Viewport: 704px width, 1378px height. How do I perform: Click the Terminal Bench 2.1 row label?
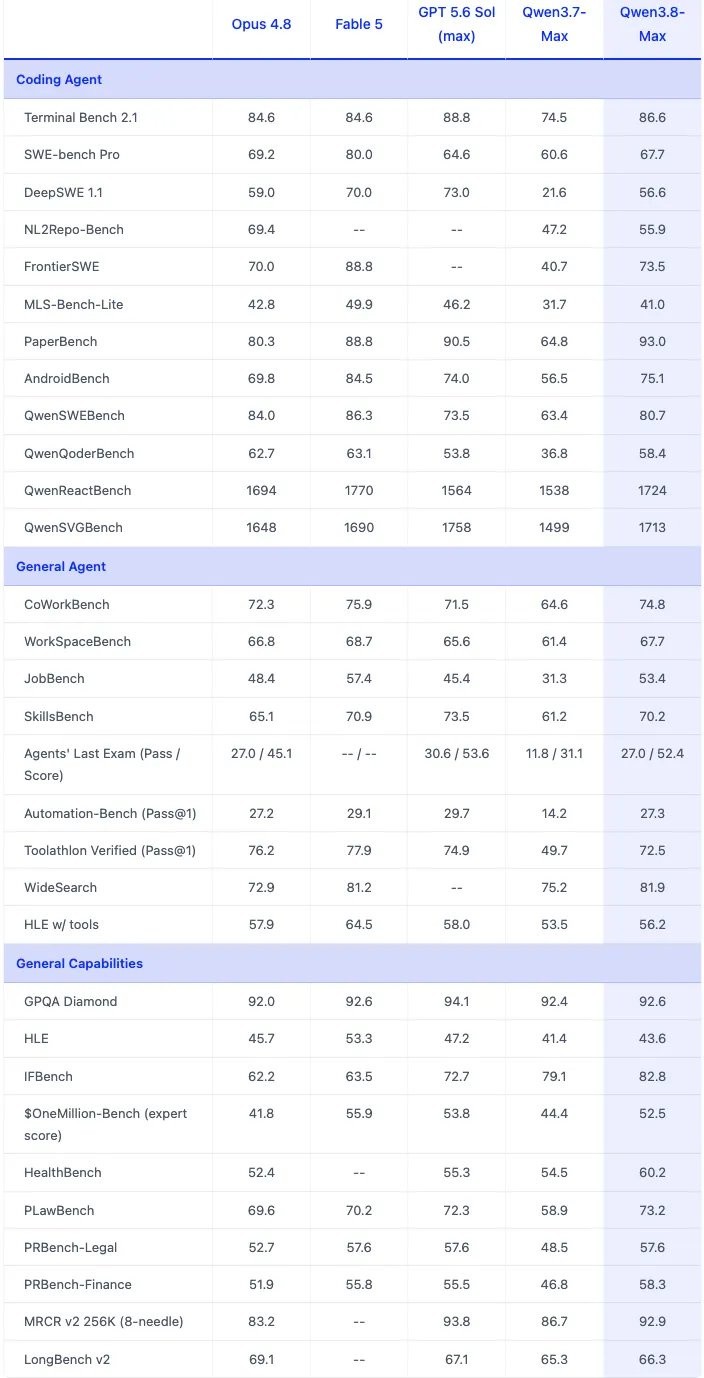pyautogui.click(x=81, y=117)
